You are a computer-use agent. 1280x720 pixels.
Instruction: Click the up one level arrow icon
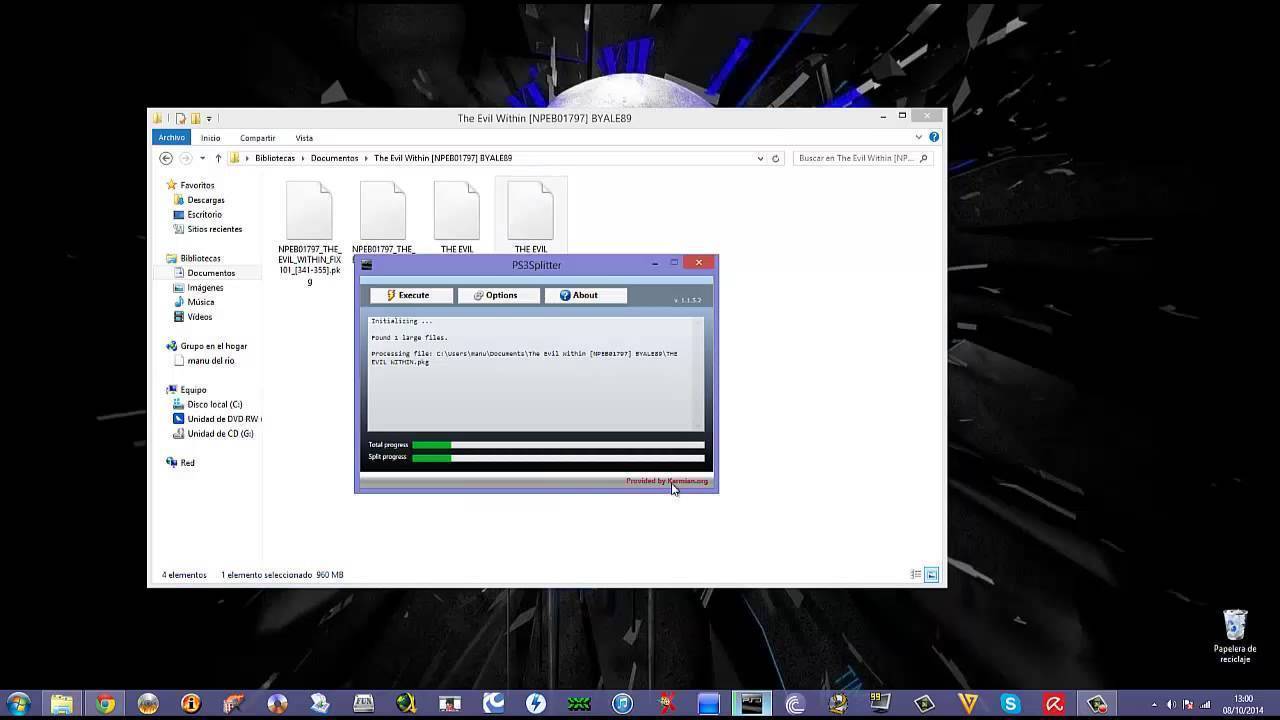[x=218, y=158]
